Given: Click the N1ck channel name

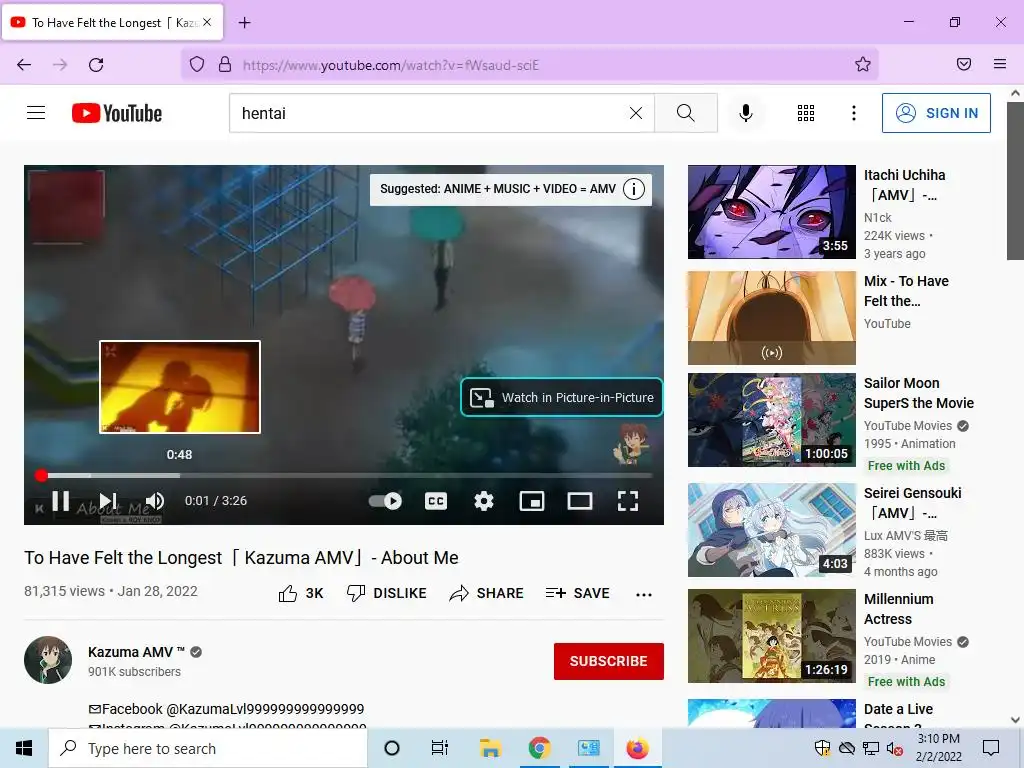Looking at the screenshot, I should click(x=877, y=217).
